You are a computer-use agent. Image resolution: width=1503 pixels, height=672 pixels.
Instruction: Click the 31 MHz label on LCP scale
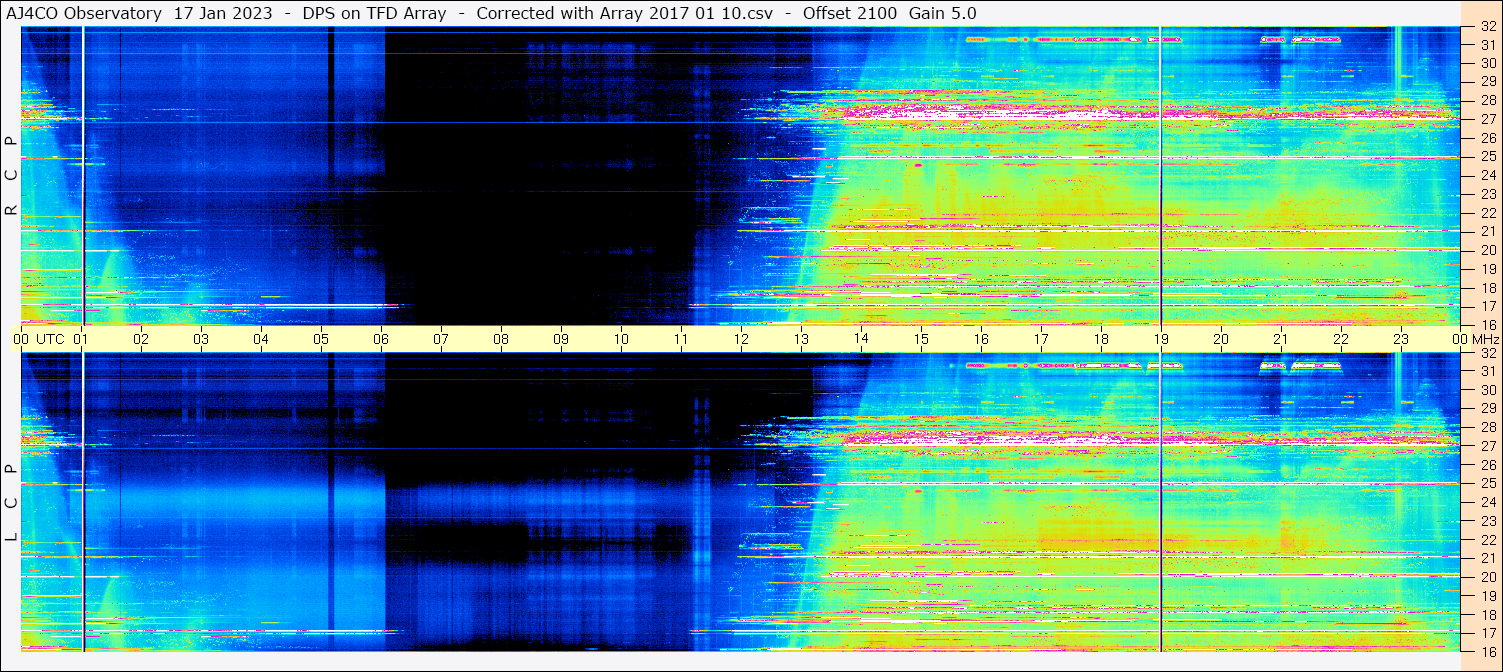pos(1487,371)
